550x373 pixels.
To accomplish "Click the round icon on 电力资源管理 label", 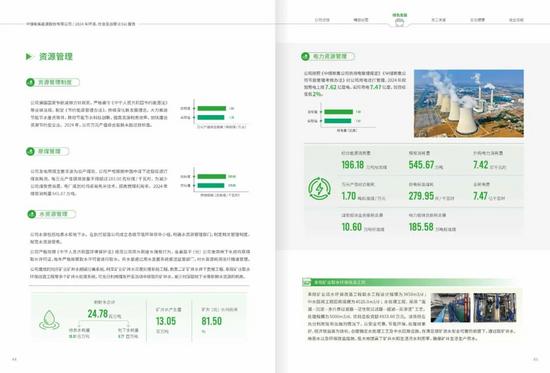I will coord(305,56).
